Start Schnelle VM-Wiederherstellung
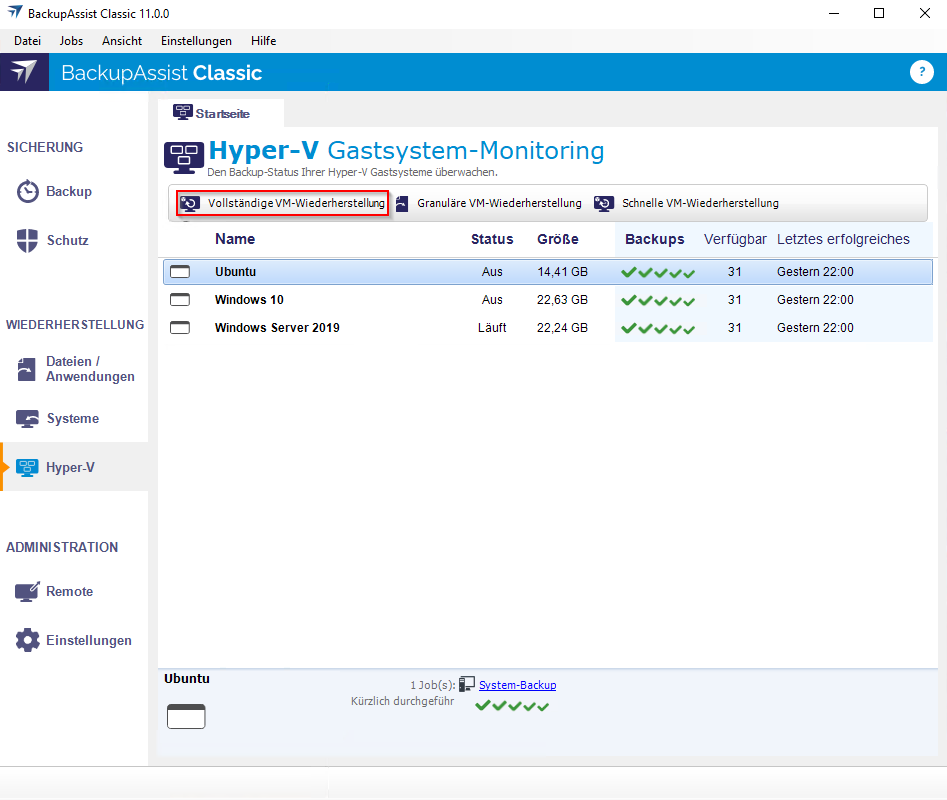 (687, 203)
